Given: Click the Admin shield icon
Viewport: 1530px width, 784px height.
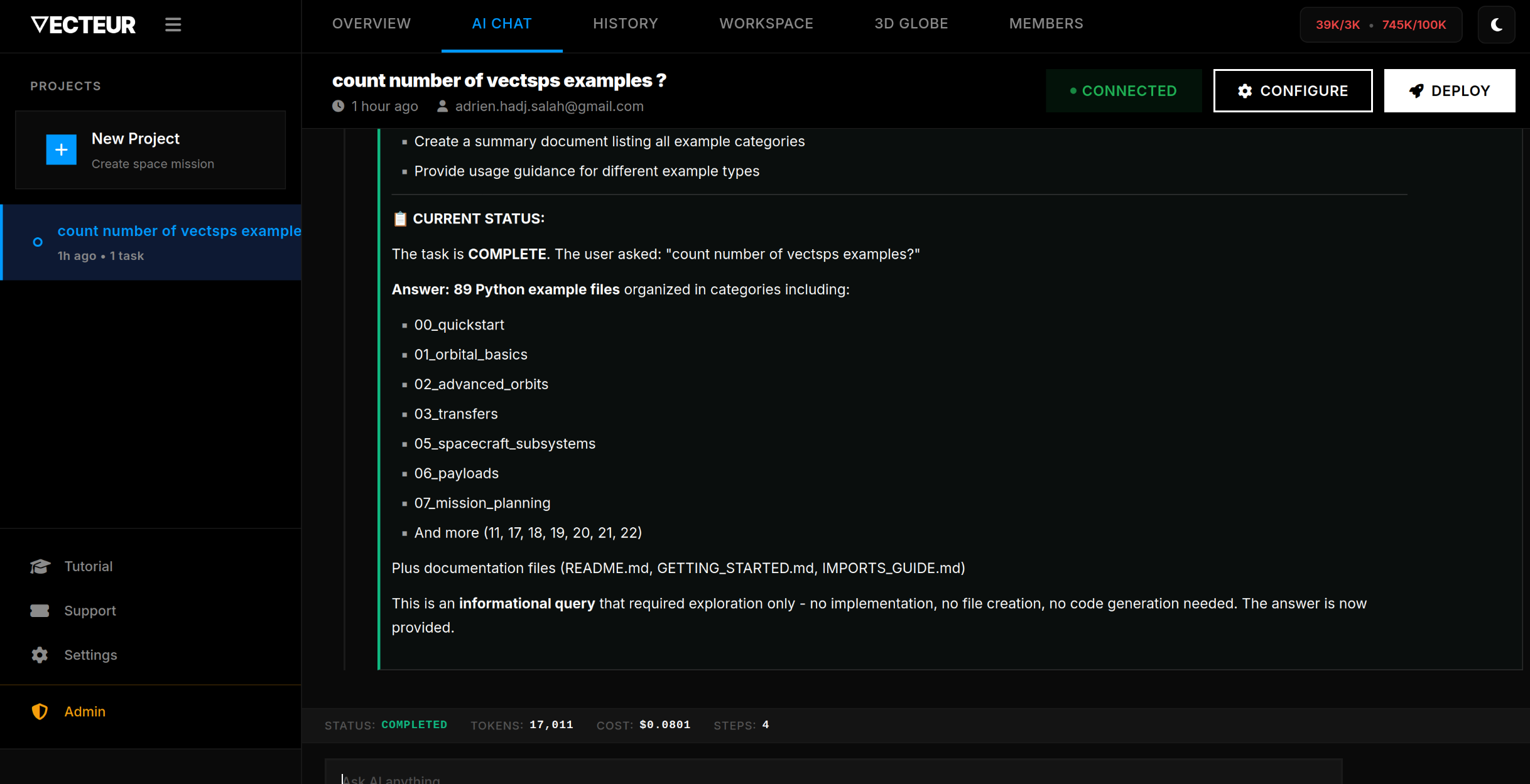Looking at the screenshot, I should (x=40, y=711).
